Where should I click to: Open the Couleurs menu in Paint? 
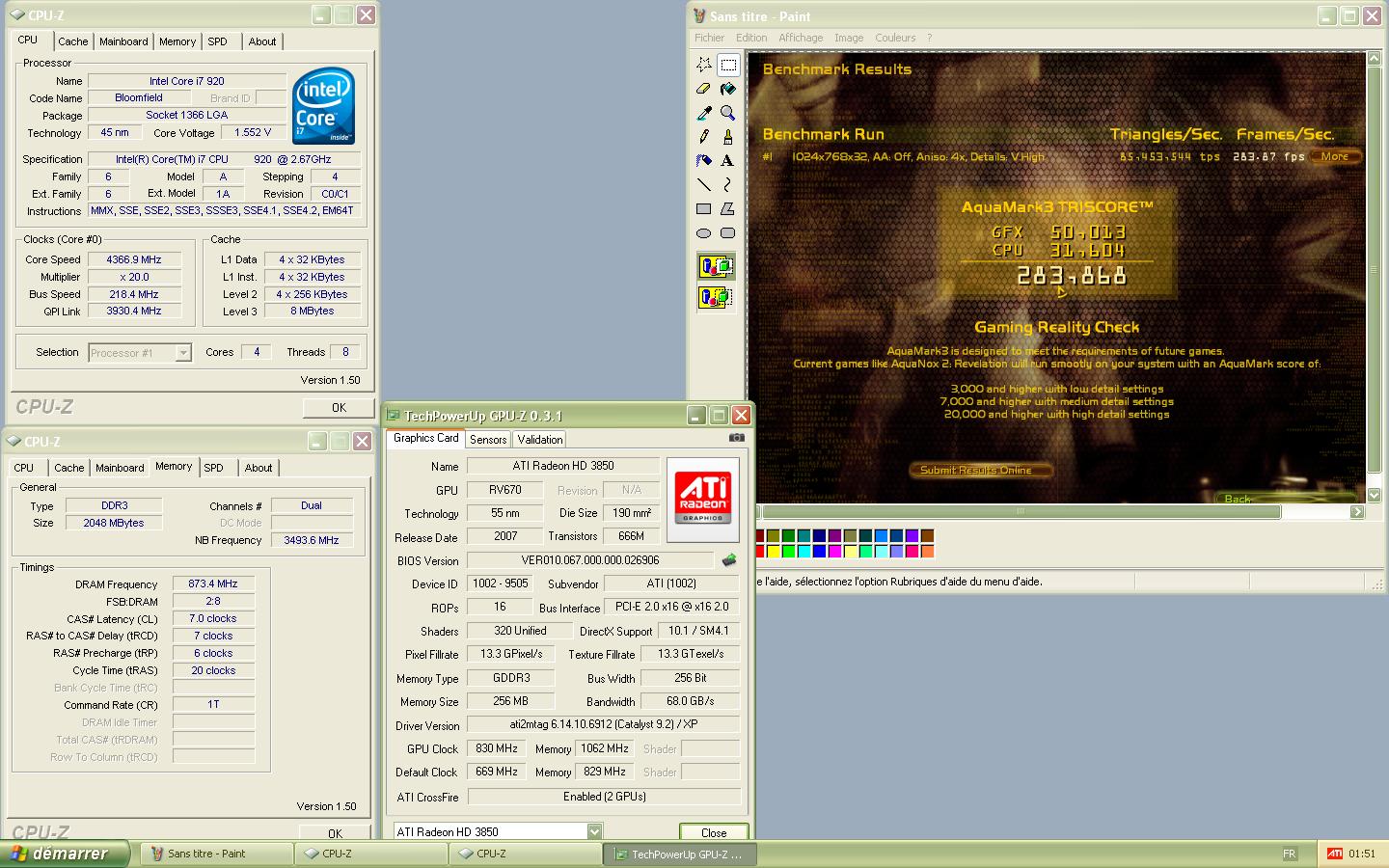click(895, 38)
